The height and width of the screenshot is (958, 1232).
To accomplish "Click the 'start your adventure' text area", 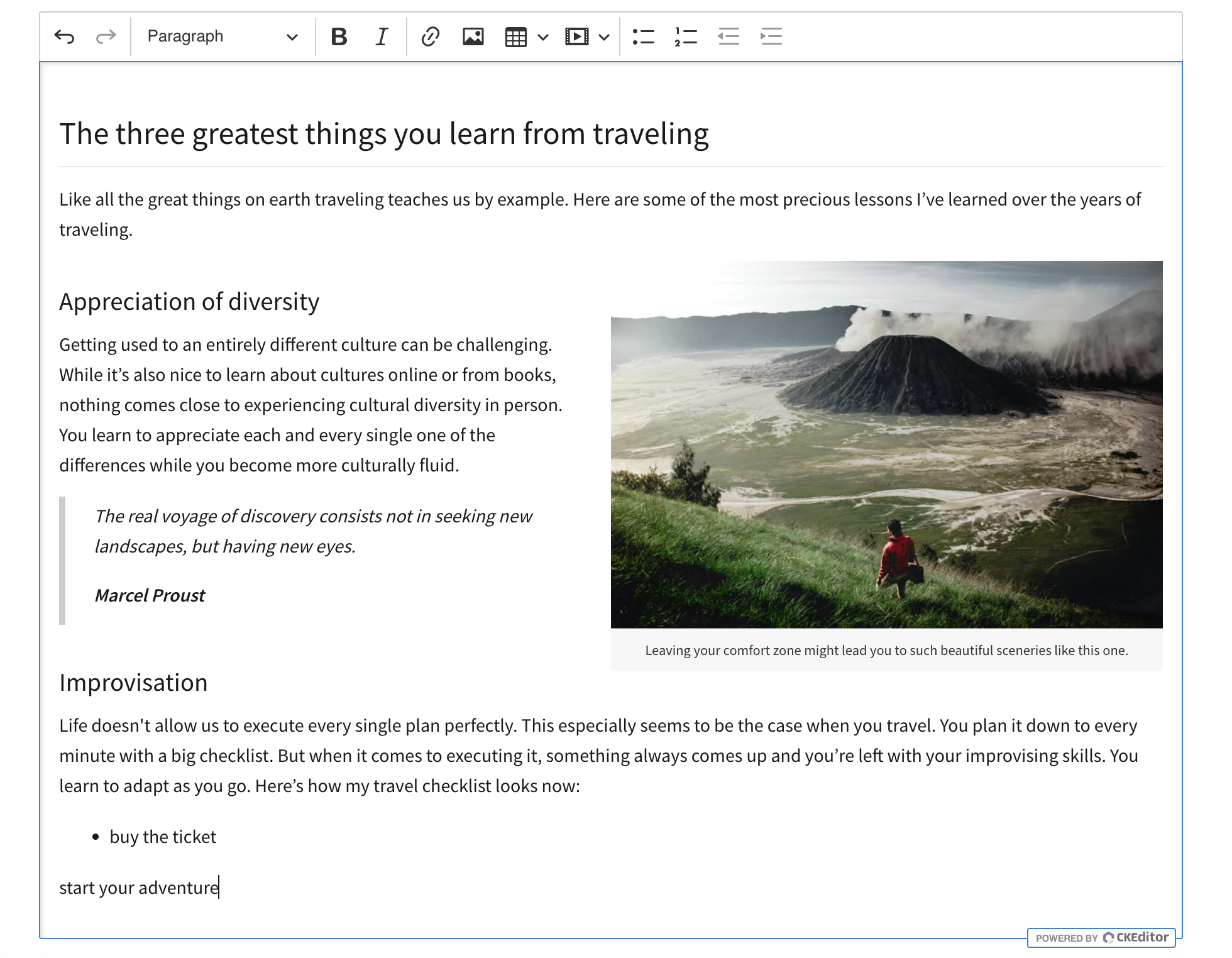I will coord(139,886).
